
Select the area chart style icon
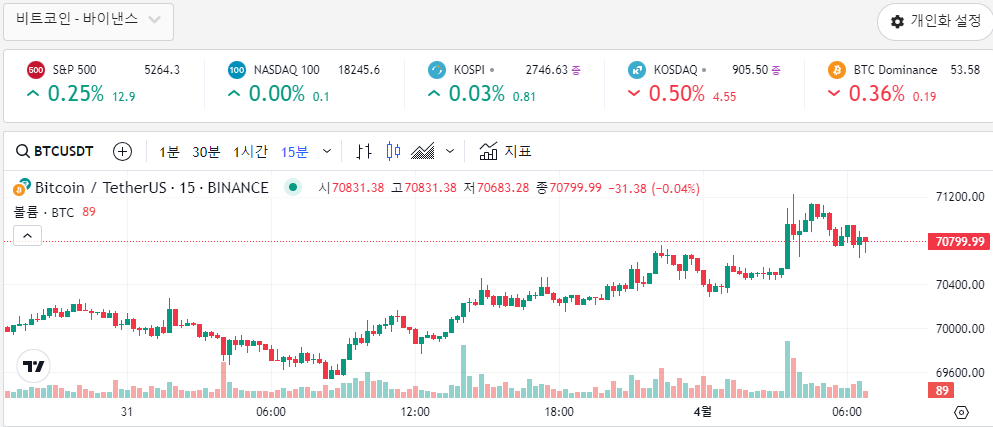point(423,152)
